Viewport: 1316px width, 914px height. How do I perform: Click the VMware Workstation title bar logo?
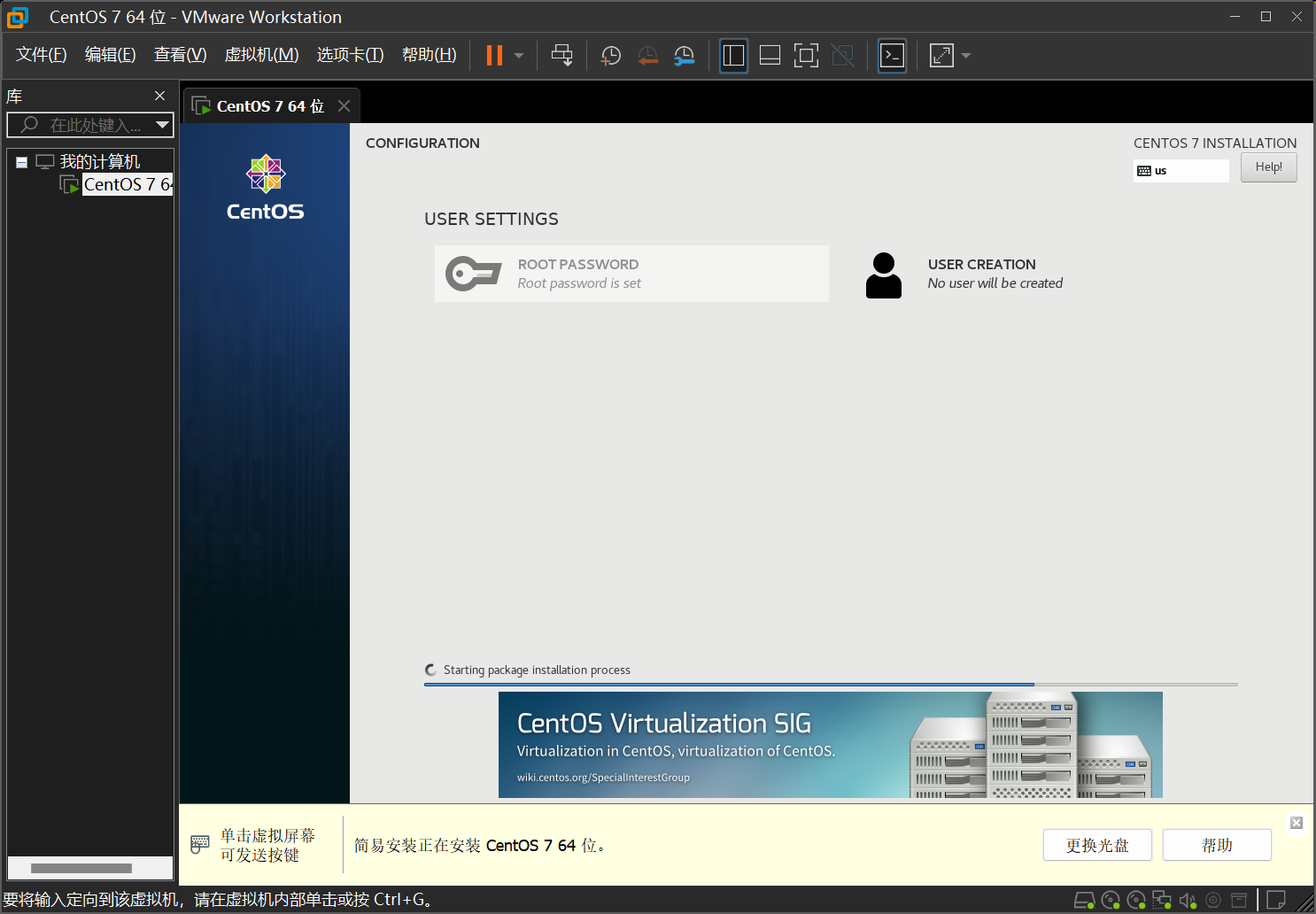tap(18, 17)
